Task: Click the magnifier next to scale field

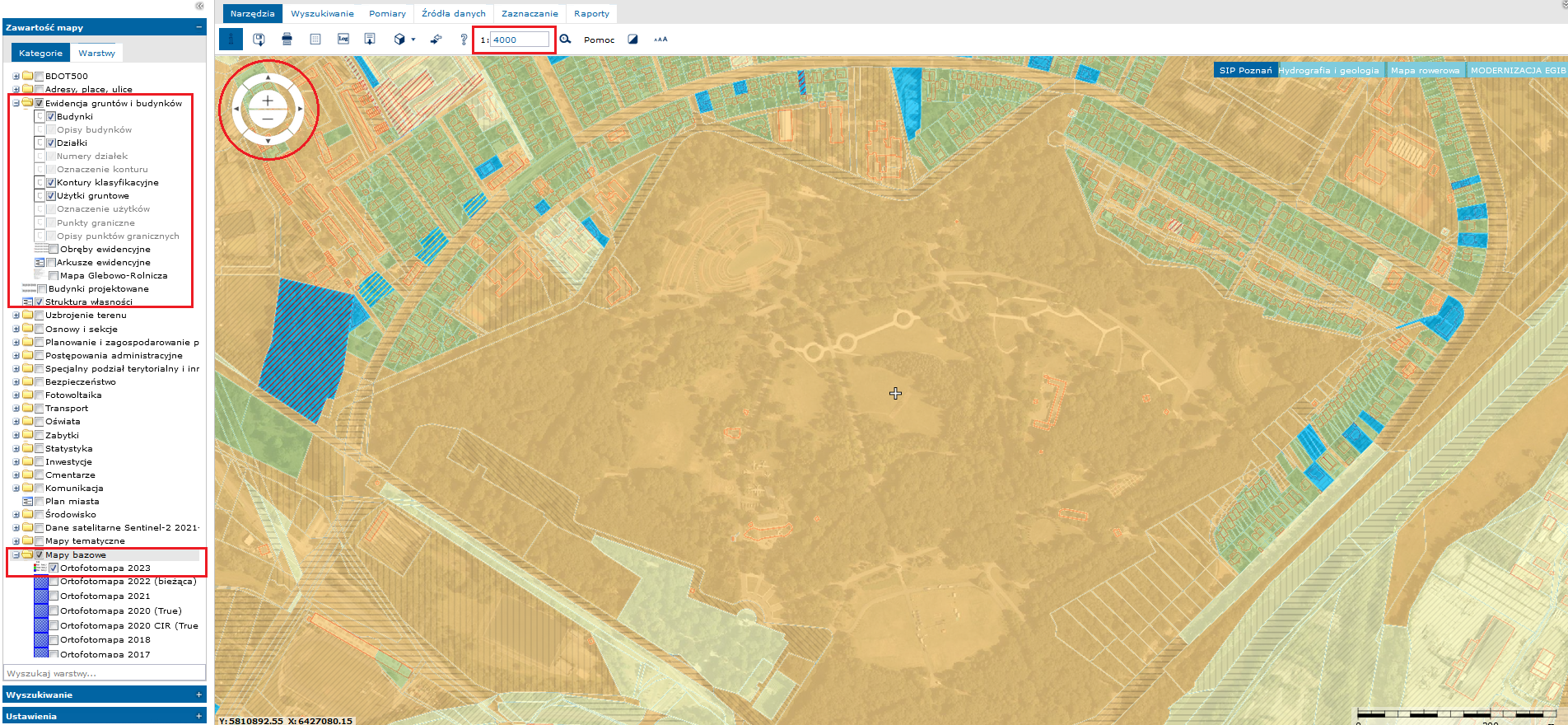Action: point(565,39)
